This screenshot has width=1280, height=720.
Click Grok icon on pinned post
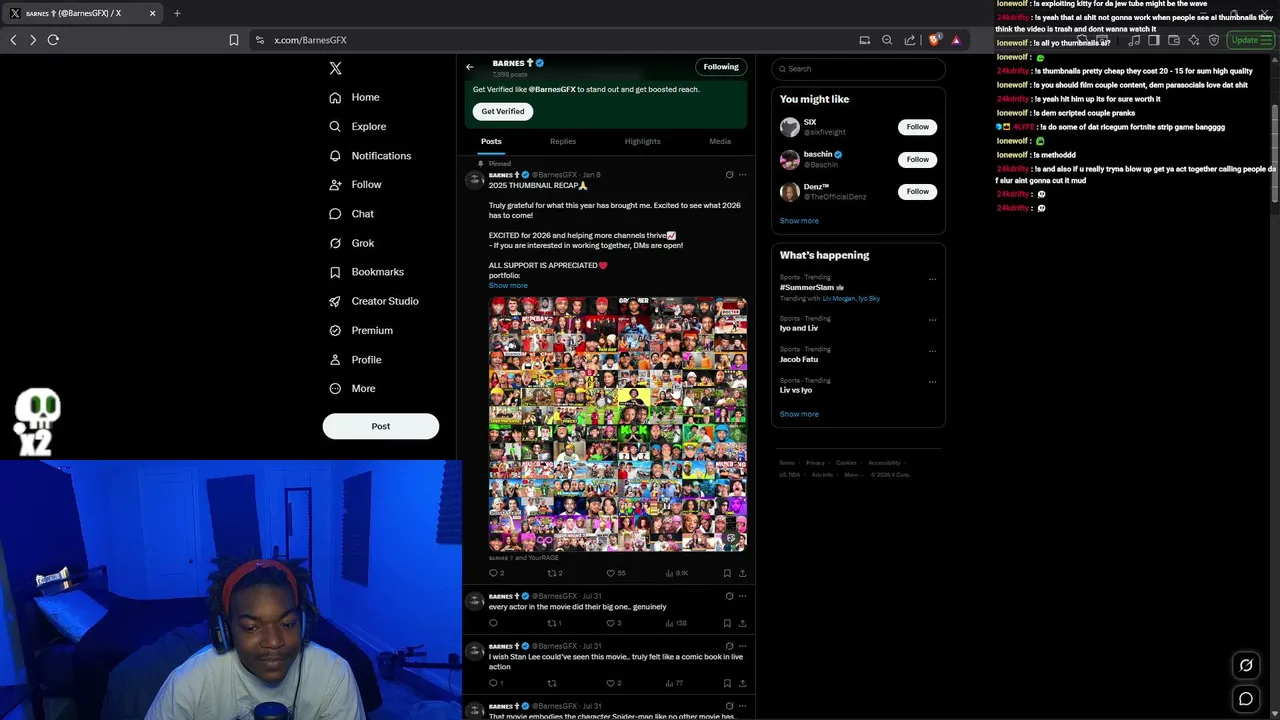point(729,175)
